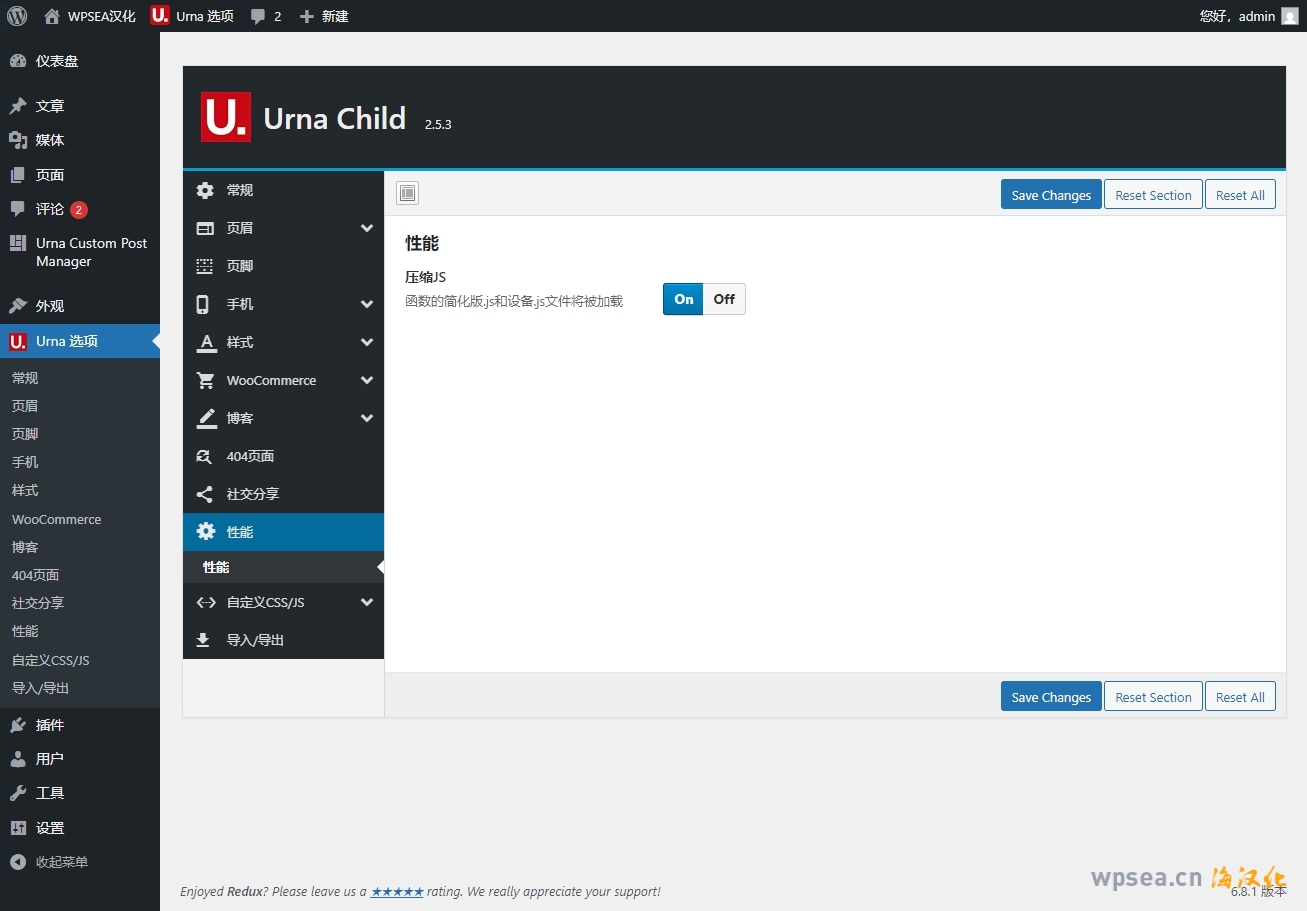Click the 新建 plus button in admin bar
1307x911 pixels.
coord(324,16)
